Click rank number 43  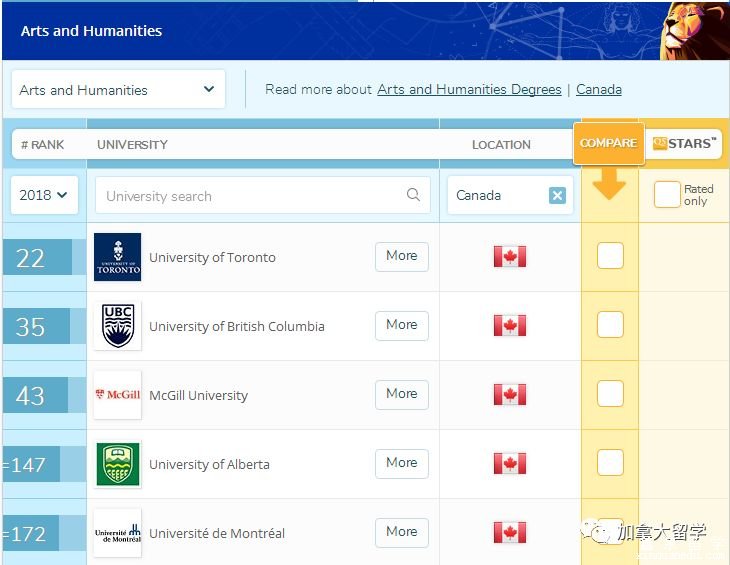click(x=30, y=396)
